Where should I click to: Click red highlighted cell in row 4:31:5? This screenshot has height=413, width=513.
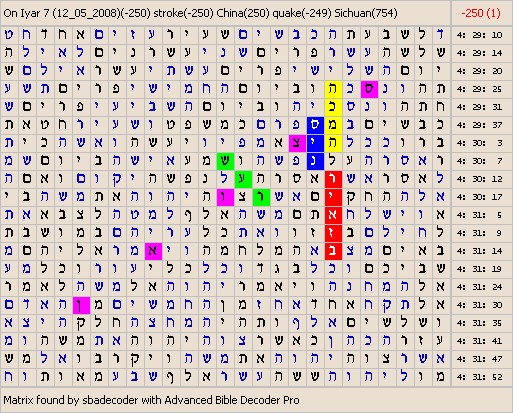[333, 215]
